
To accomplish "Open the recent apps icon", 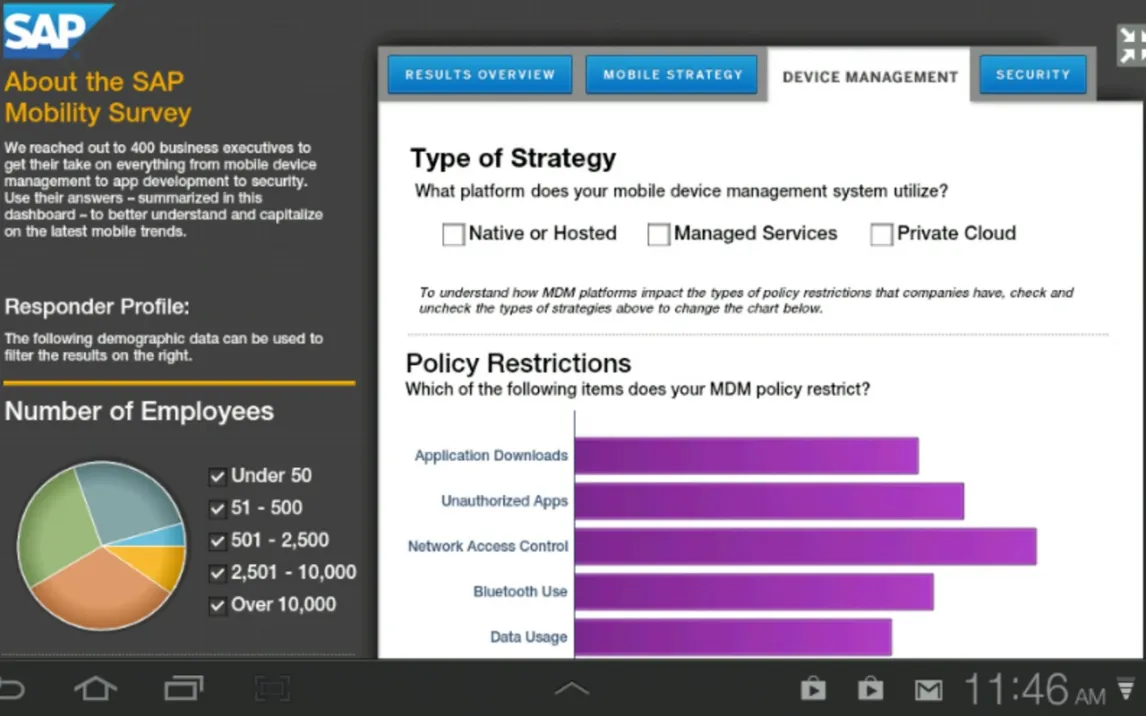I will (183, 688).
